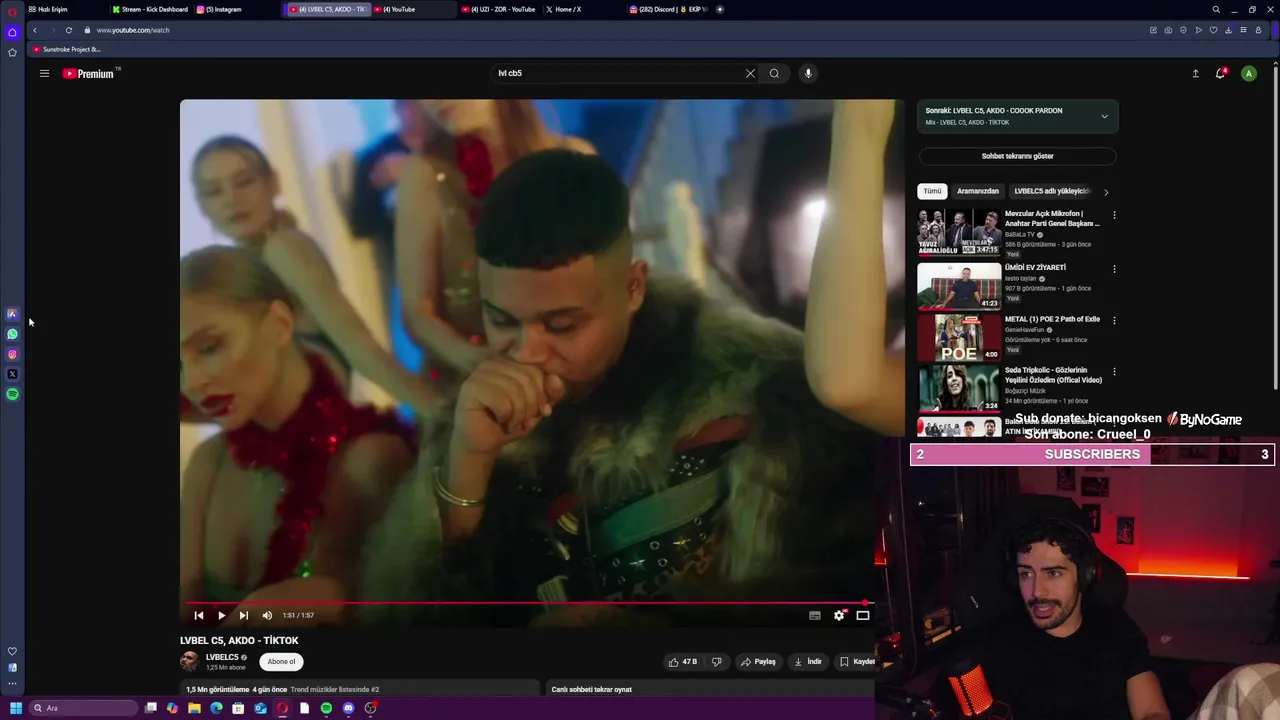Go to previous video

(198, 615)
